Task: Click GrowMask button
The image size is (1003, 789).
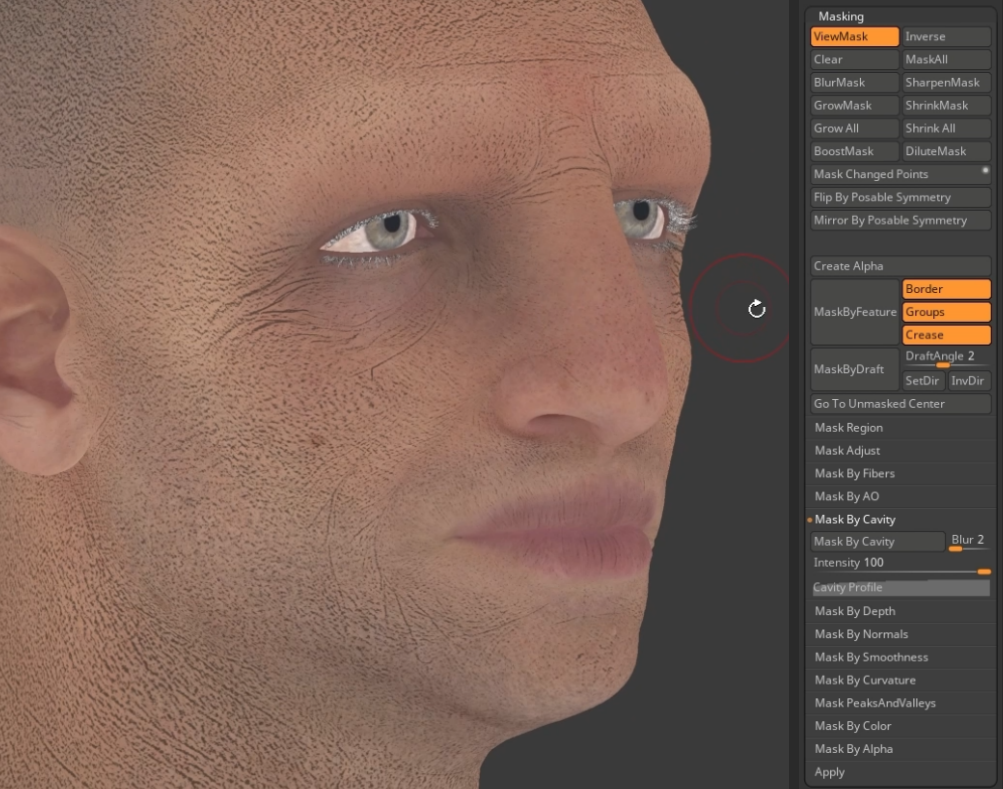Action: point(854,106)
